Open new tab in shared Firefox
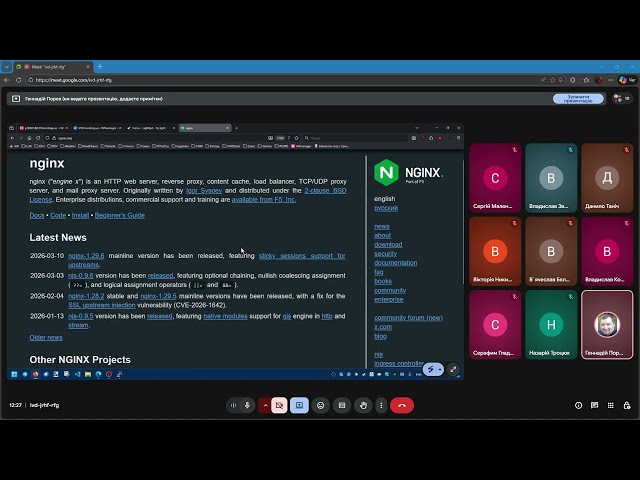This screenshot has width=640, height=480. click(x=236, y=128)
